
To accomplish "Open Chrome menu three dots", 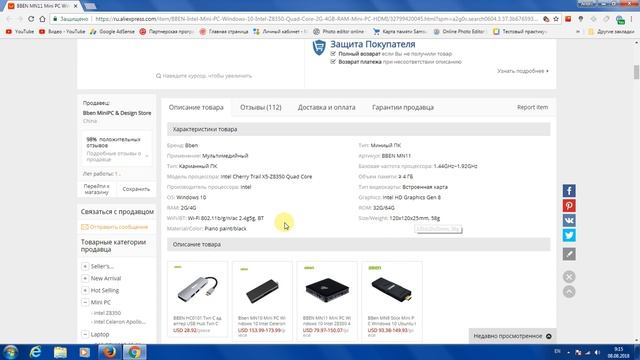I will 632,19.
